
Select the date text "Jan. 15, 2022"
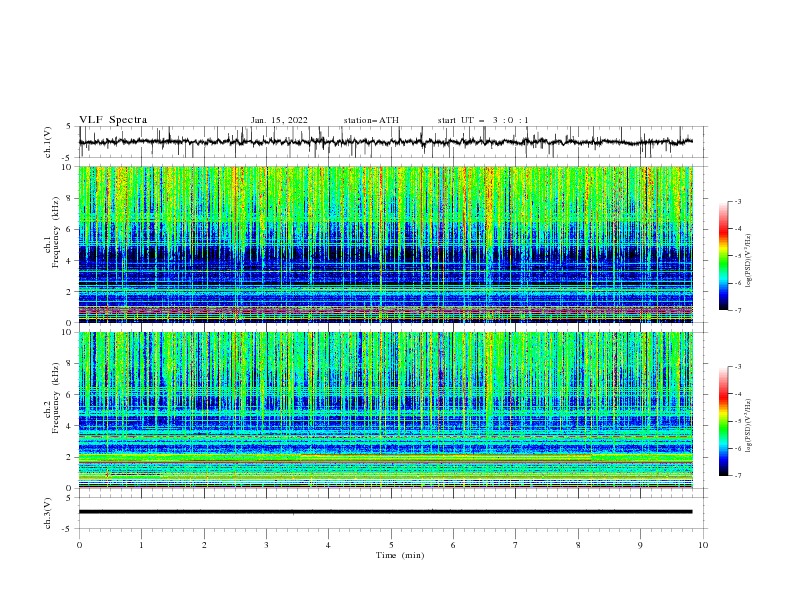[279, 120]
